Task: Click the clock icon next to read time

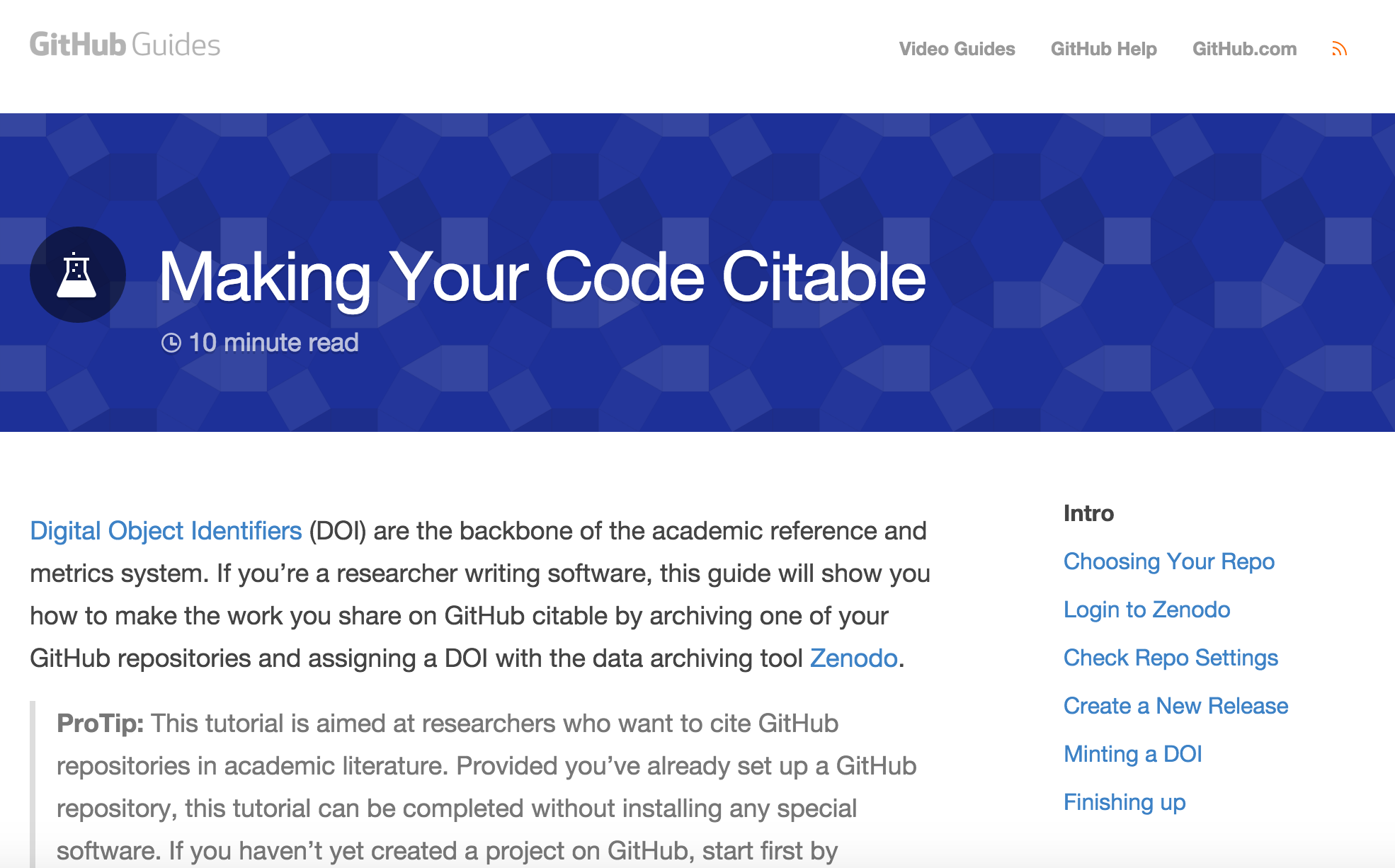Action: (x=170, y=342)
